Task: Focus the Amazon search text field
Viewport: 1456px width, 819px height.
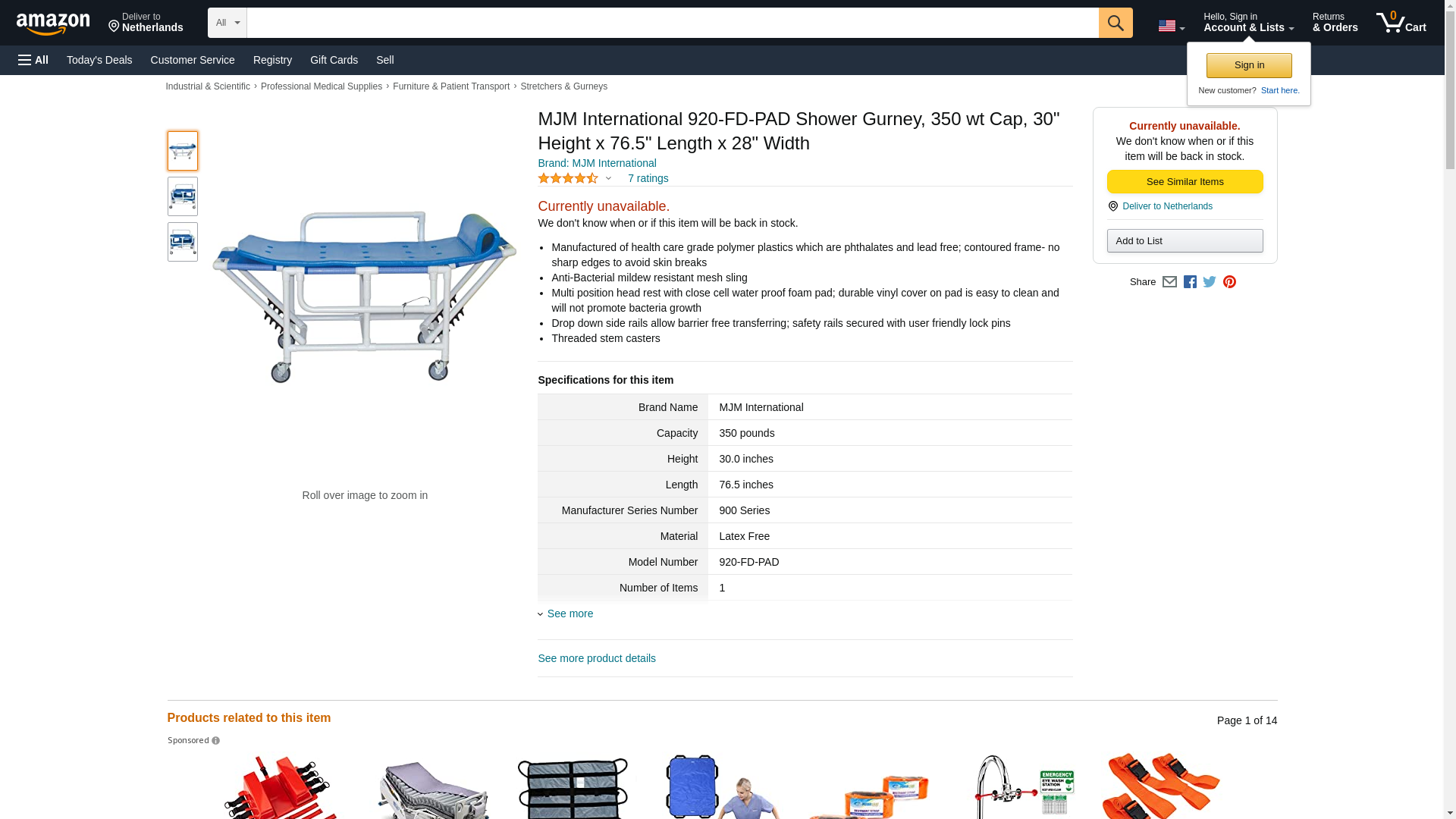Action: click(x=673, y=23)
